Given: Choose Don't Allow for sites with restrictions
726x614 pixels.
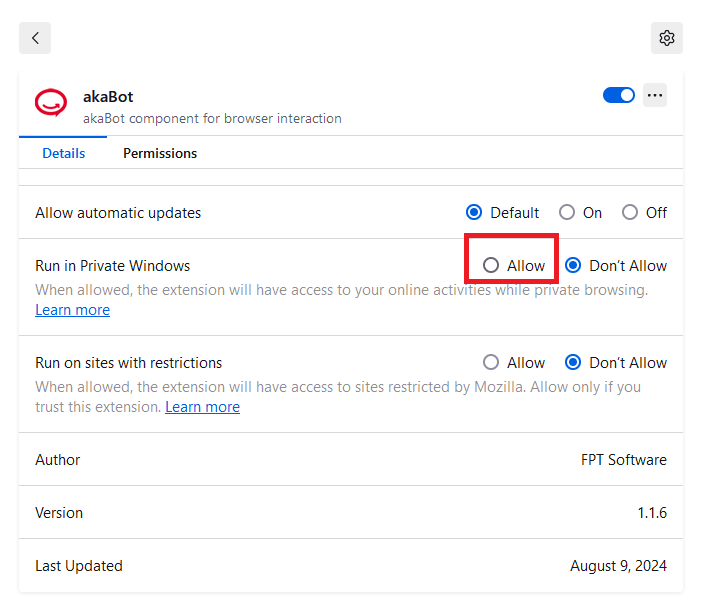Looking at the screenshot, I should pos(573,362).
